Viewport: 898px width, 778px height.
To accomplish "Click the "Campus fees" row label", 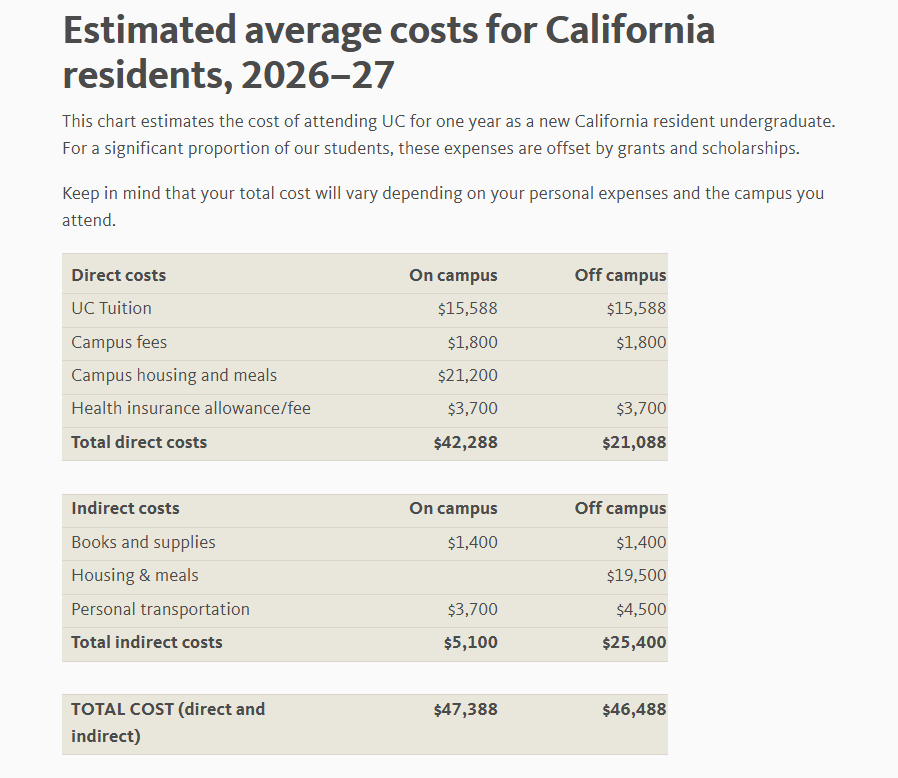I will [119, 342].
